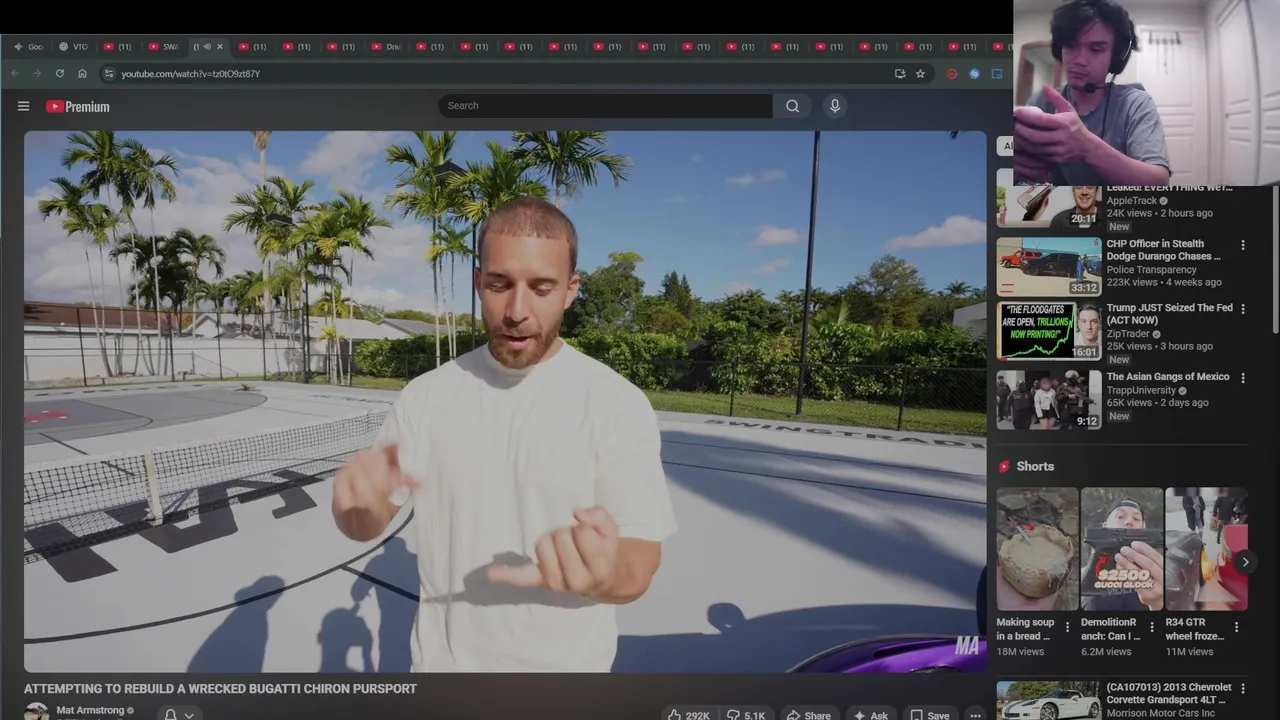Go to the YouTube Premium home logo
1280x720 pixels.
pyautogui.click(x=77, y=106)
